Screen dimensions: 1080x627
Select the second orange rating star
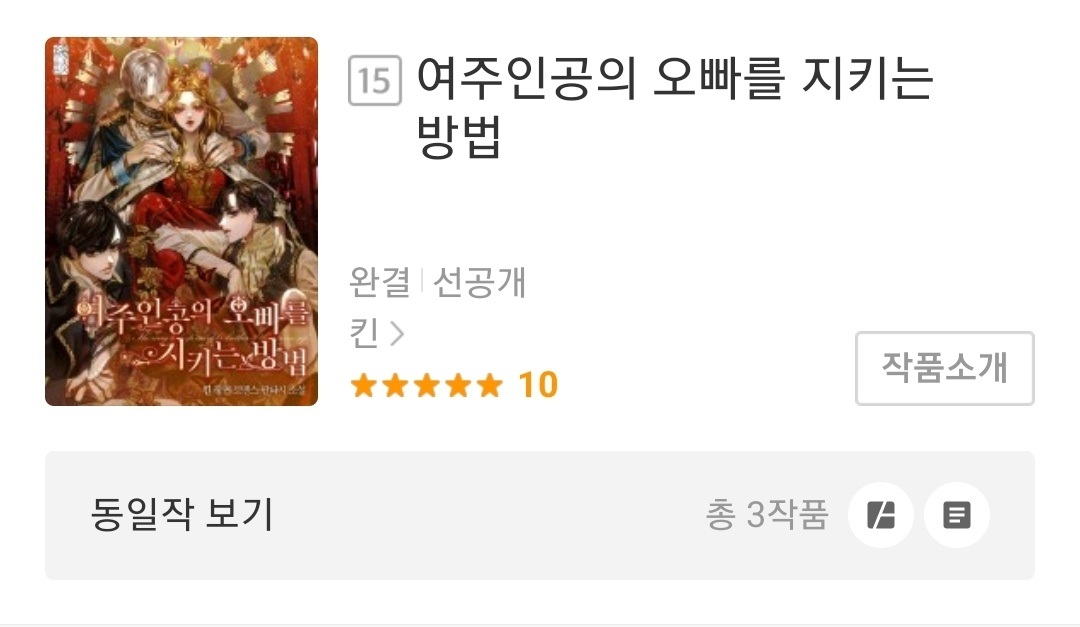click(395, 385)
